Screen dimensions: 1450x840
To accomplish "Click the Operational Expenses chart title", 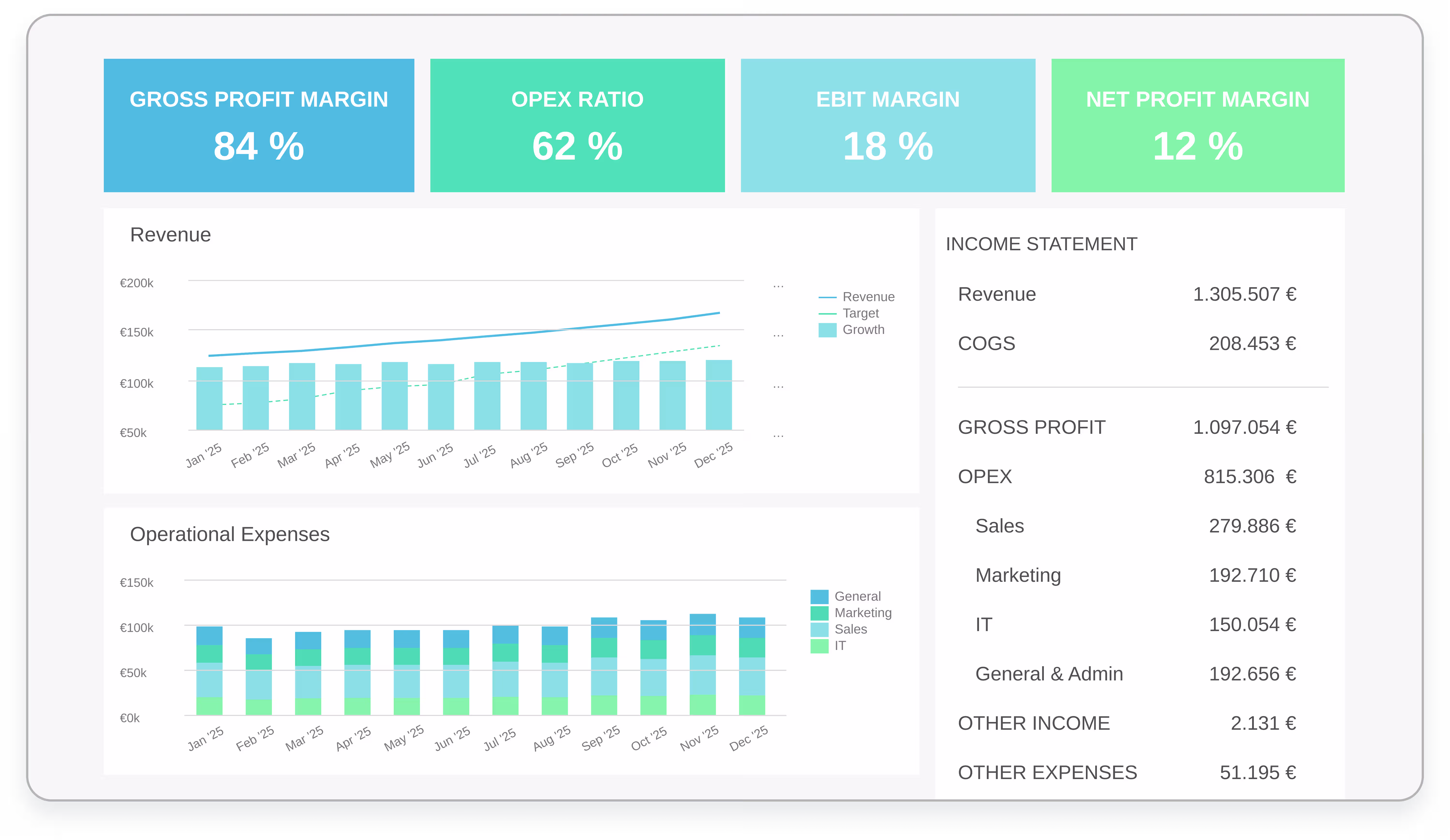I will click(x=230, y=534).
